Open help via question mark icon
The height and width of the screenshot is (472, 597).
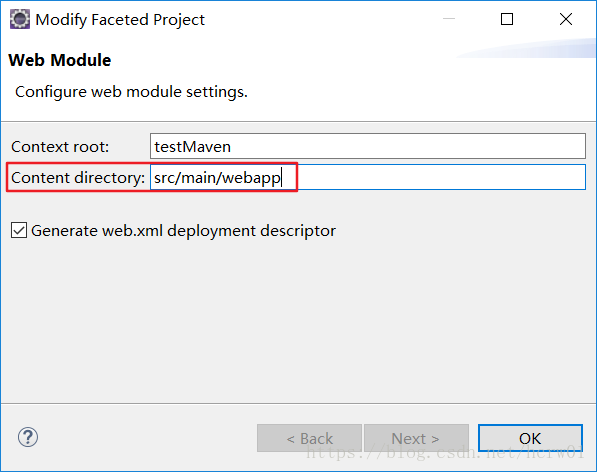[x=28, y=437]
